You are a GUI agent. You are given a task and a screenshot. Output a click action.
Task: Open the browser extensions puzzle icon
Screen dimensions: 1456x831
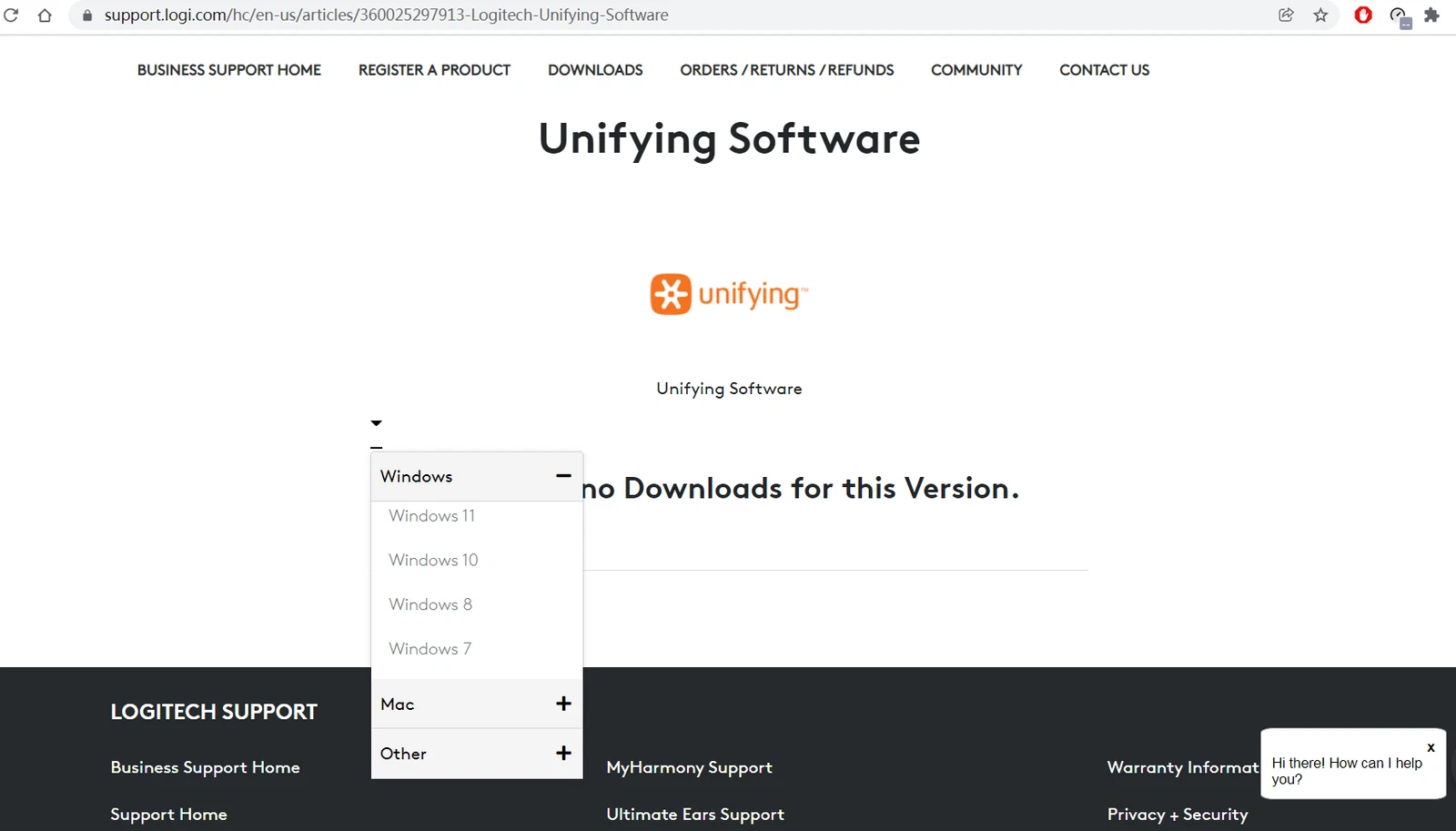click(x=1431, y=15)
